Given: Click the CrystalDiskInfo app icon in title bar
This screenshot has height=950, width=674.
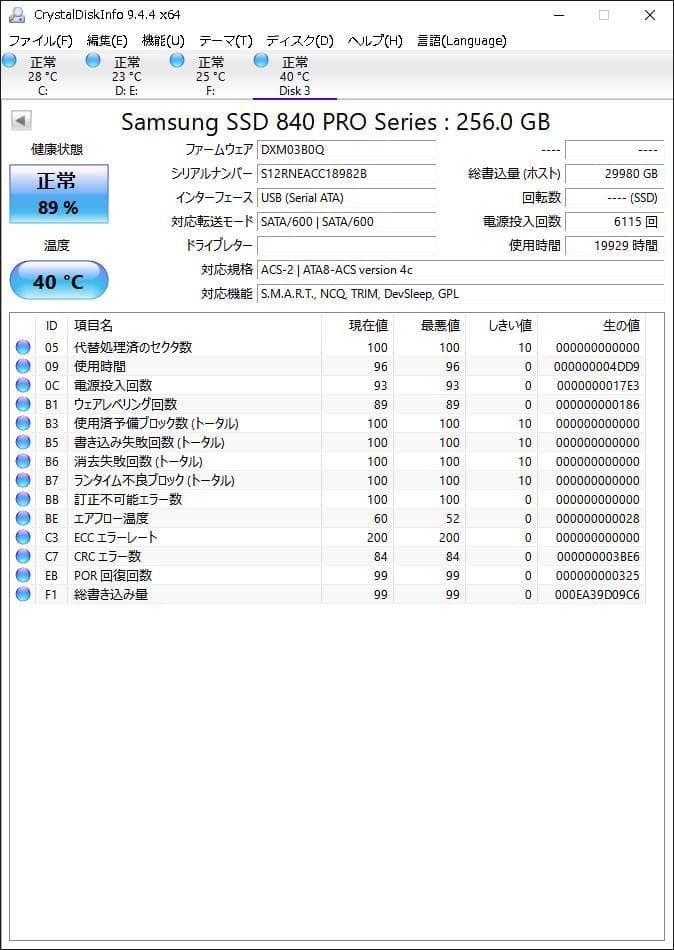Looking at the screenshot, I should pos(17,15).
